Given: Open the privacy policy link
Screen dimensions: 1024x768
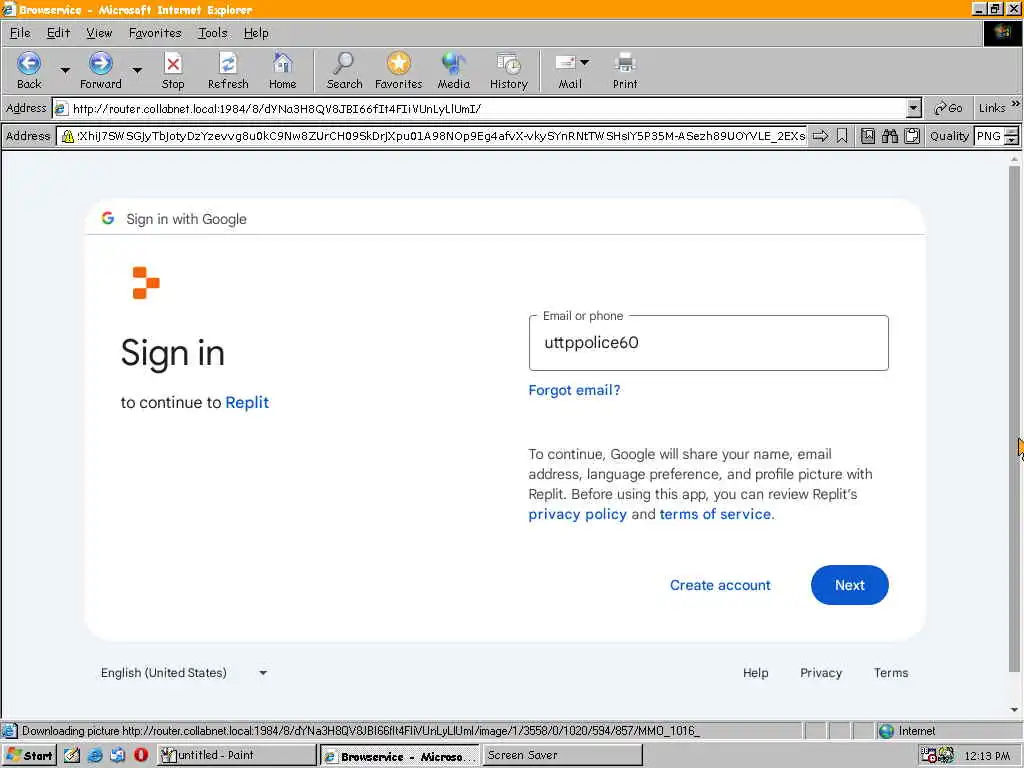Looking at the screenshot, I should click(577, 514).
